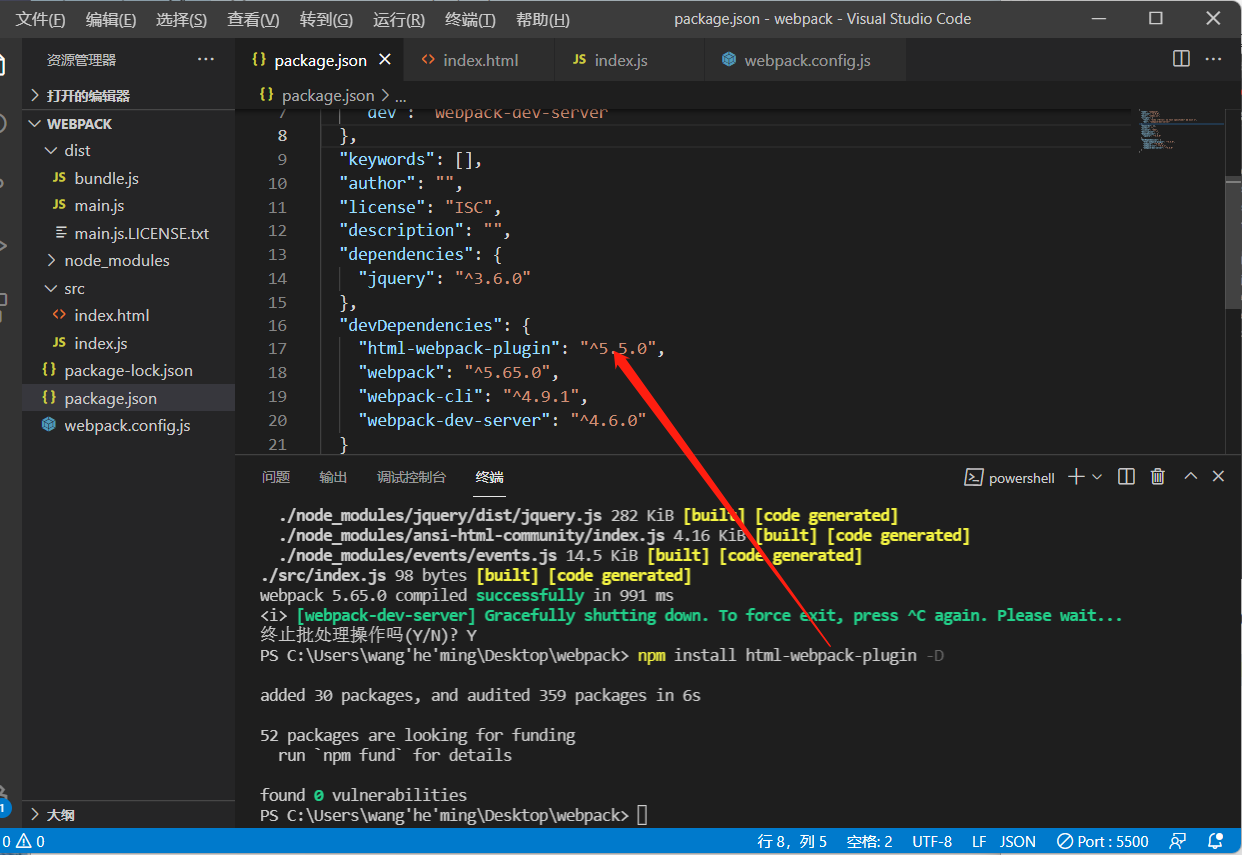This screenshot has height=855, width=1242.
Task: Click "html-webpack-plugin" key on line 17
Action: [x=459, y=349]
